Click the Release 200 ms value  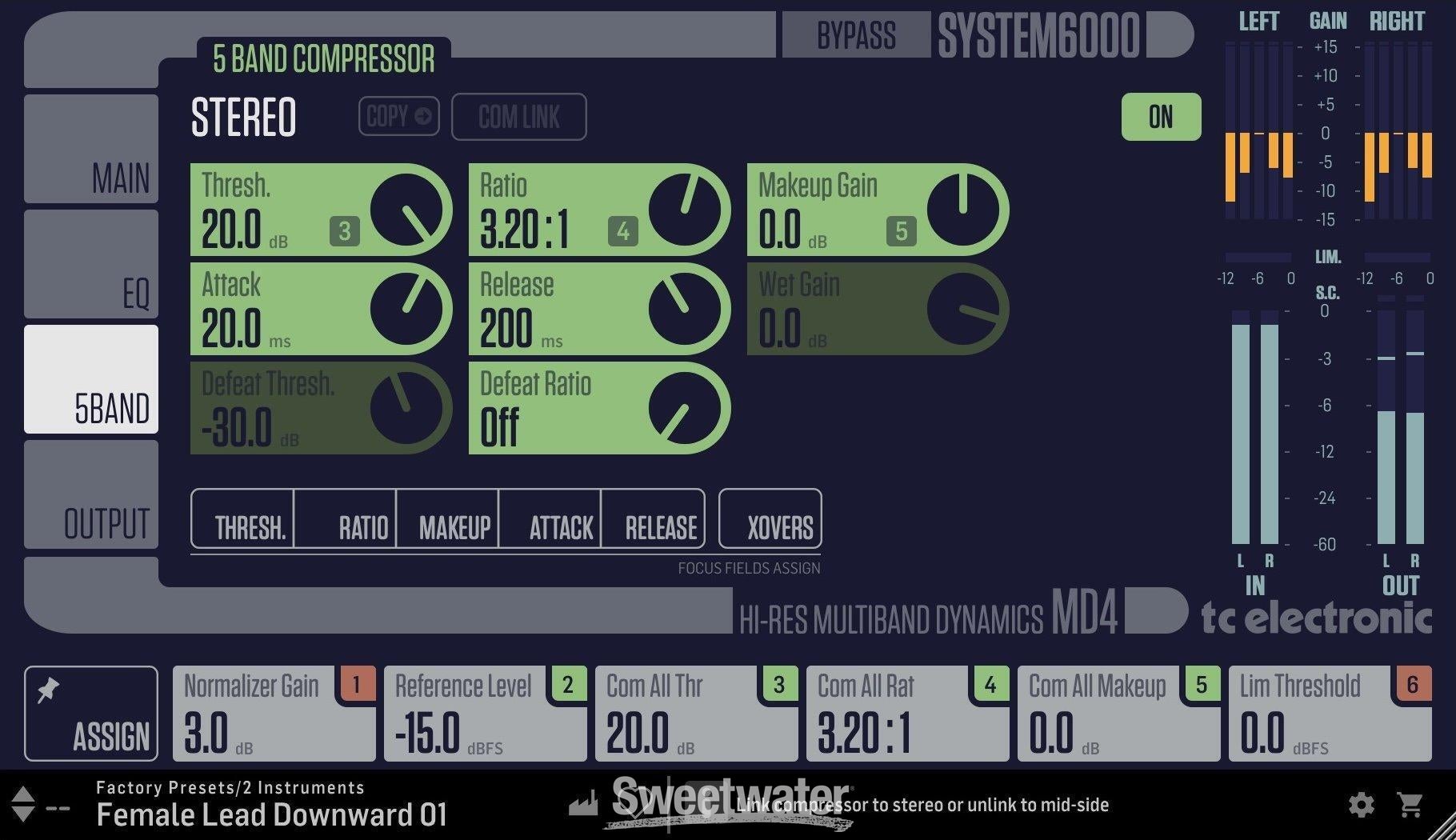coord(521,329)
